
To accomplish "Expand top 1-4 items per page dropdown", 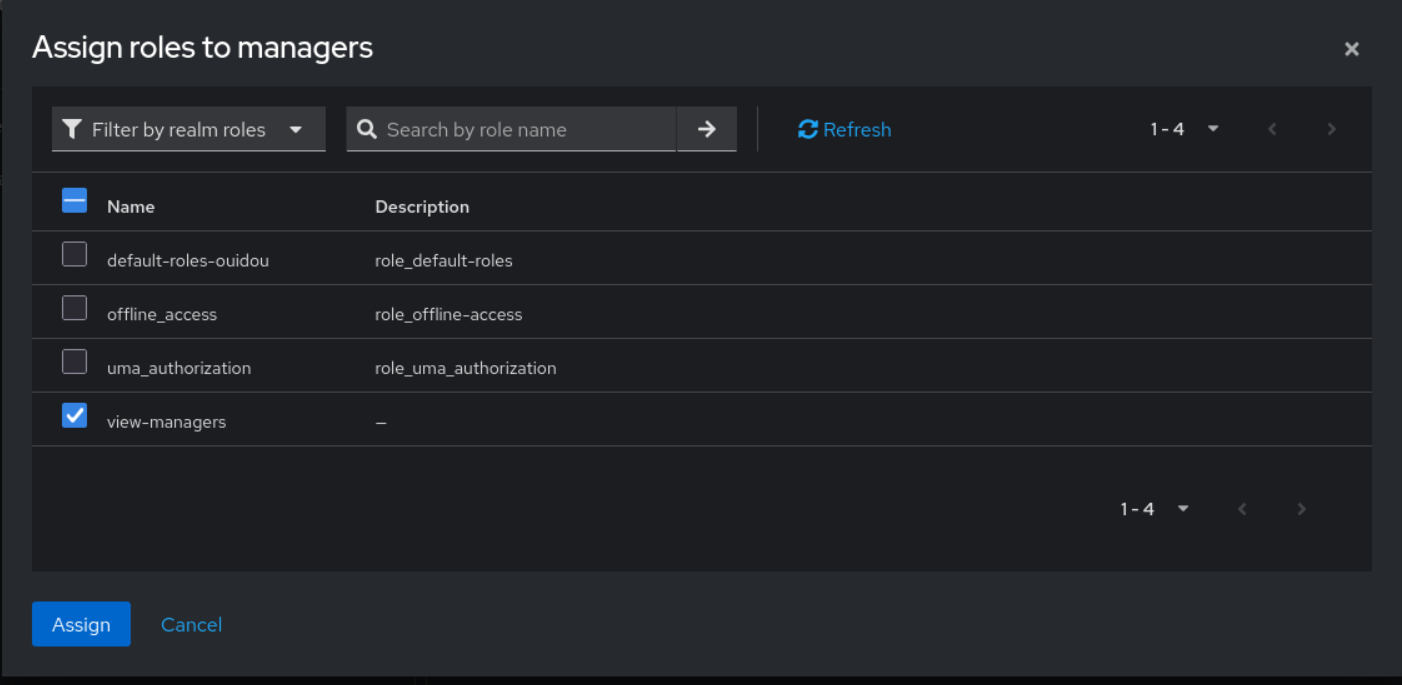I will [x=1184, y=129].
